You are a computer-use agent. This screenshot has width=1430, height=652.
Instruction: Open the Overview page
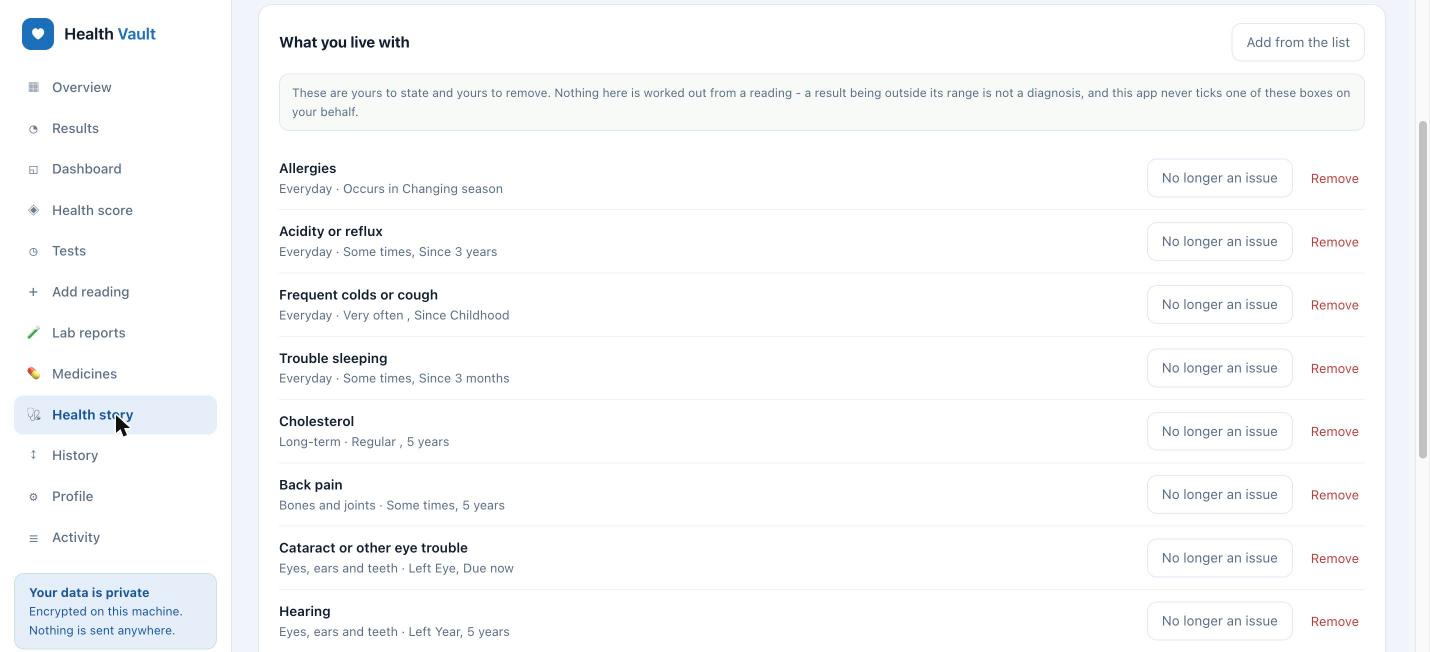point(115,87)
